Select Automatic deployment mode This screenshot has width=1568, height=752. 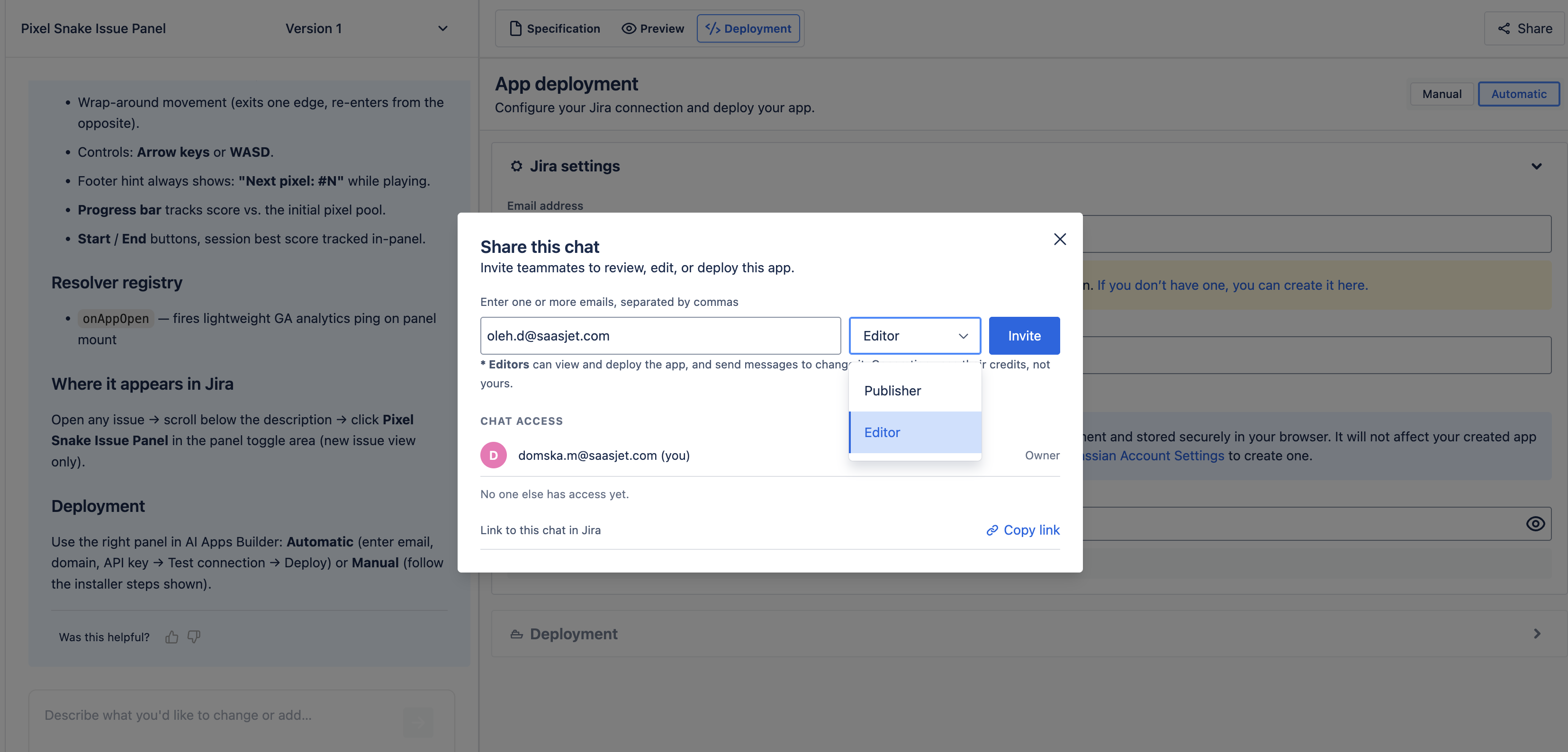click(1519, 94)
